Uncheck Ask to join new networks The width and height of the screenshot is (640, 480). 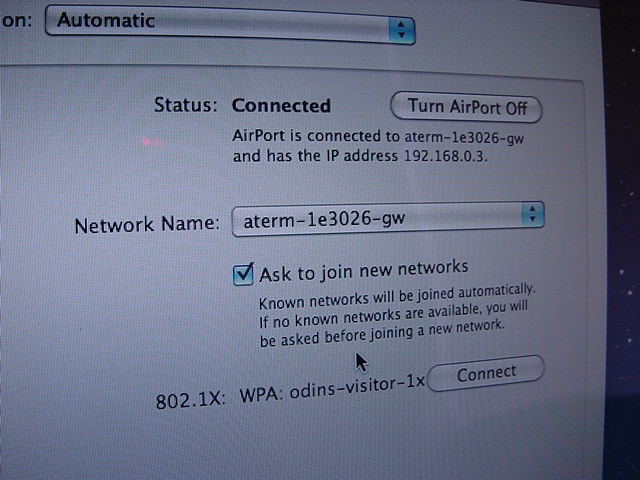243,274
